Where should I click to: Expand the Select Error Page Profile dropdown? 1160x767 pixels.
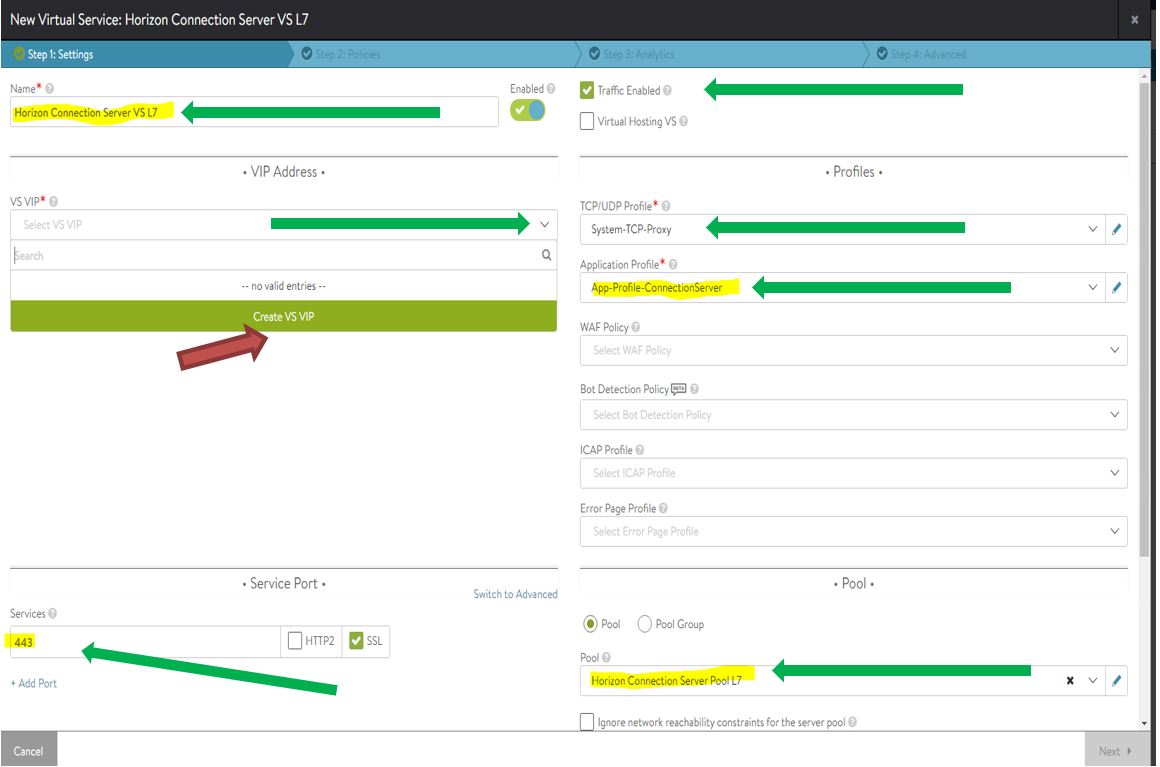coord(1115,532)
